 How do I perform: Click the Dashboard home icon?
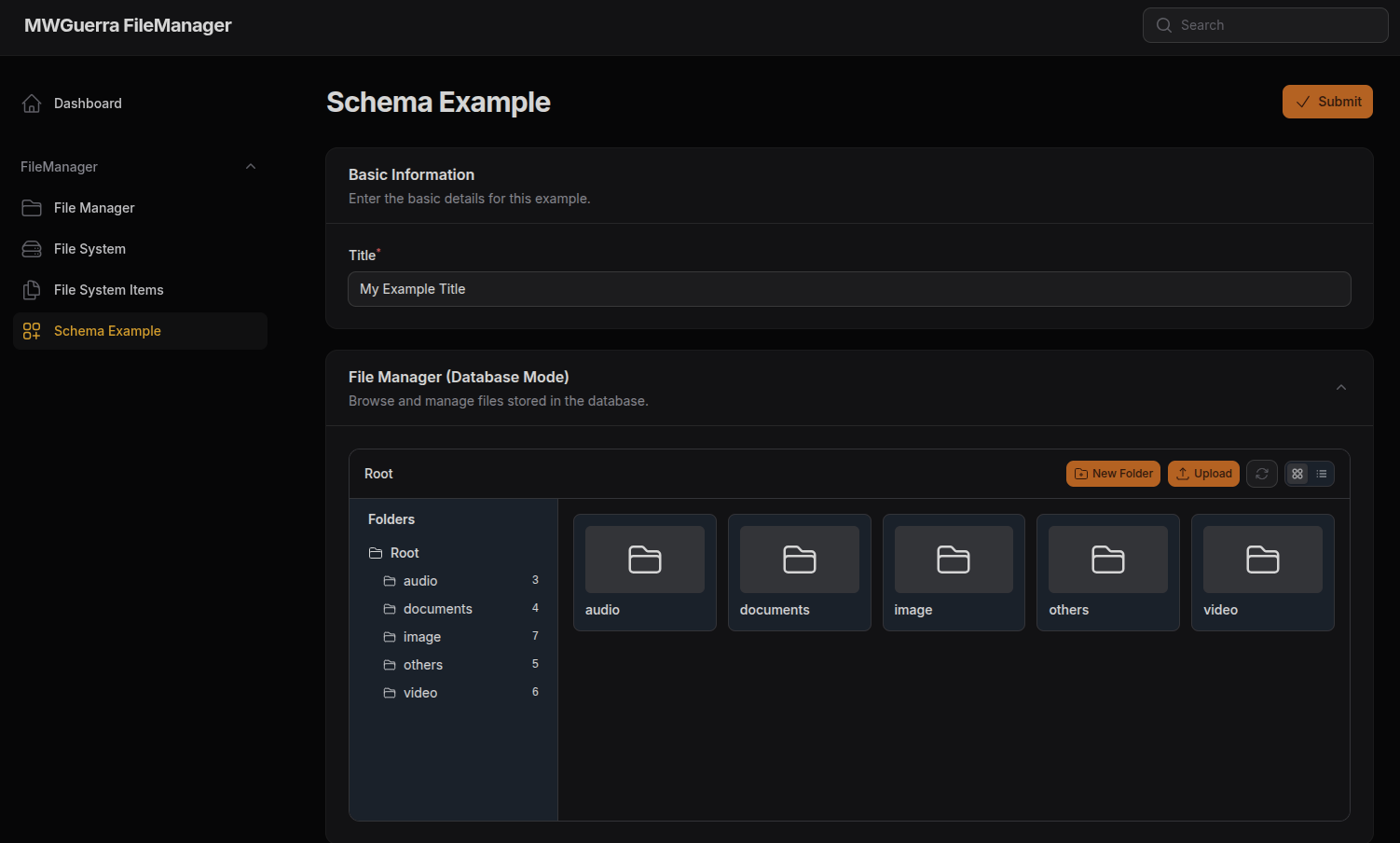32,104
